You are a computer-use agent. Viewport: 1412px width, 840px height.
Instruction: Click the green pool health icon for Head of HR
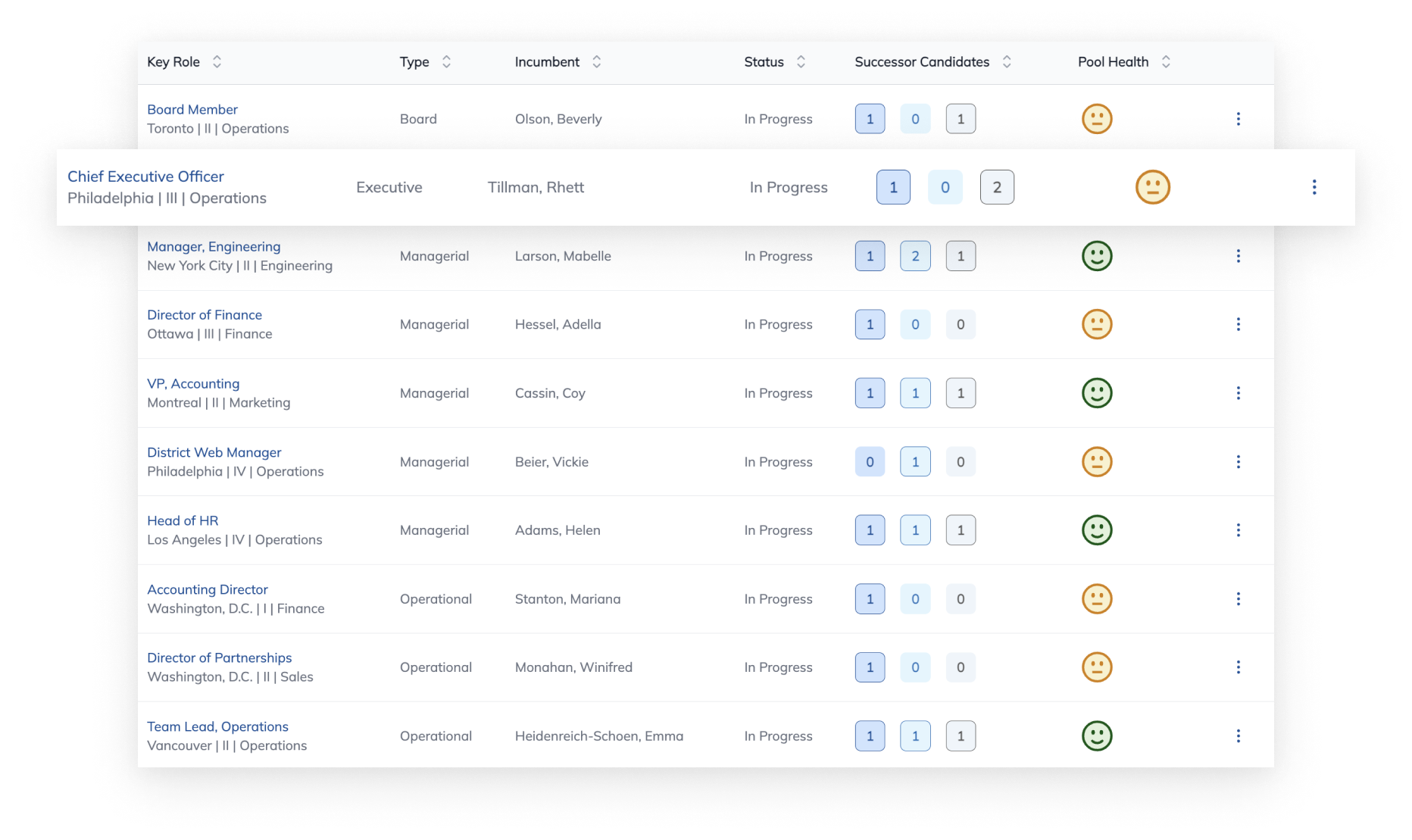point(1097,530)
